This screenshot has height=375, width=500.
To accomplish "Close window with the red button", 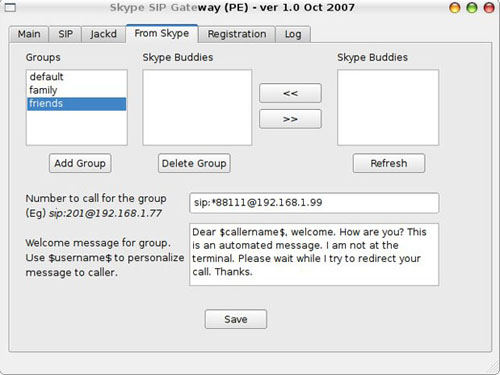I will coord(489,8).
